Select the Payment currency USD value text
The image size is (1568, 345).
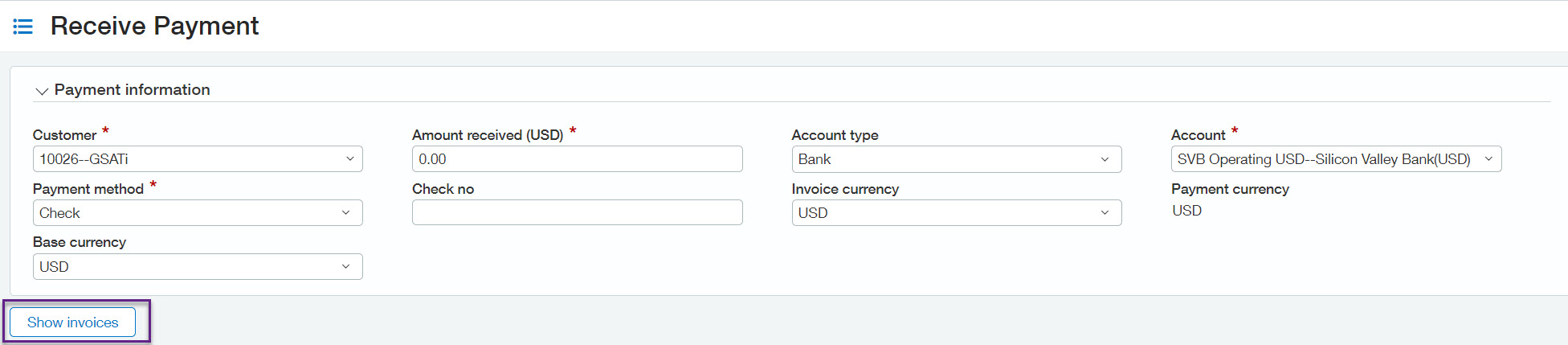pyautogui.click(x=1186, y=211)
